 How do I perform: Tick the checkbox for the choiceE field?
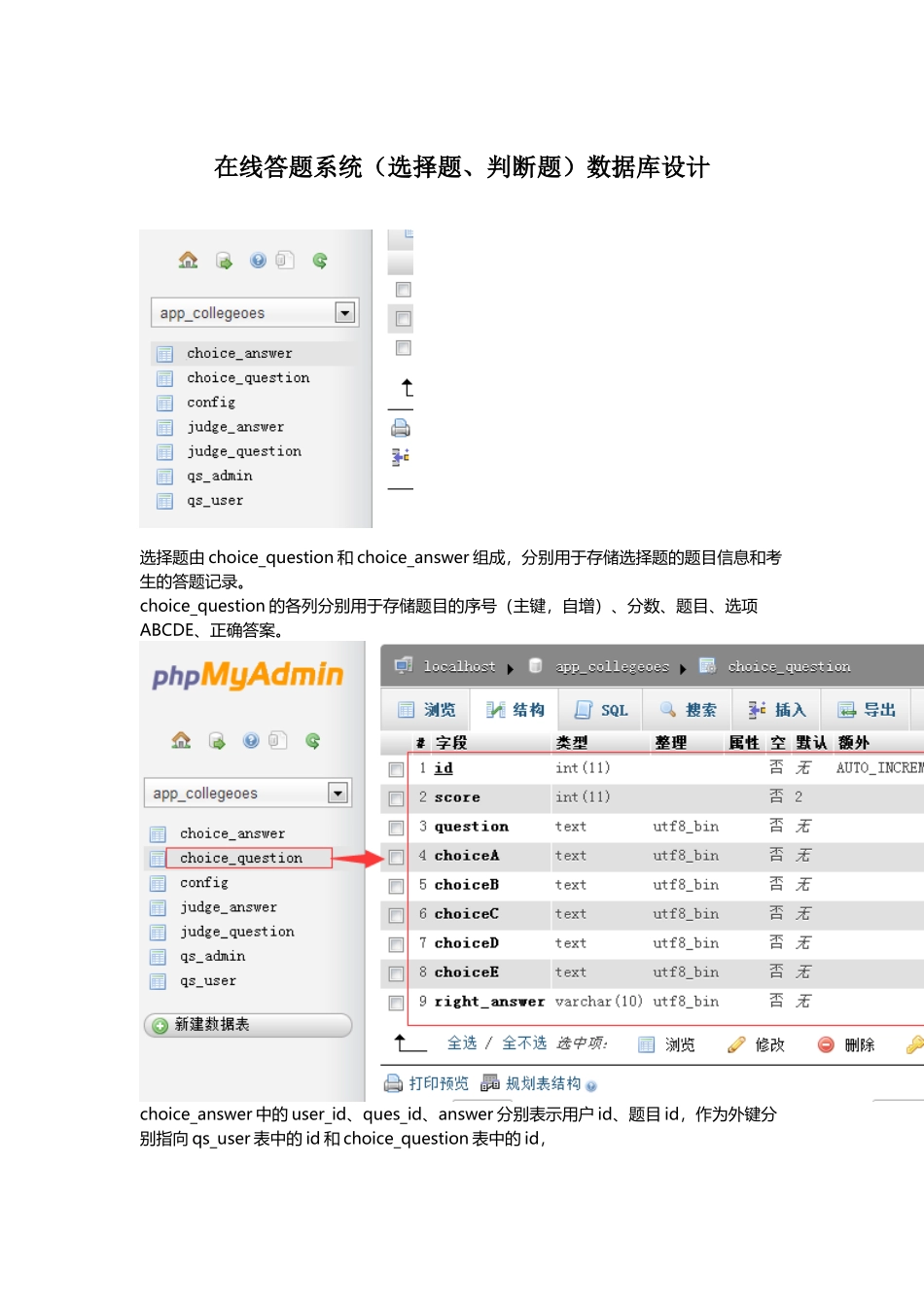pyautogui.click(x=396, y=973)
